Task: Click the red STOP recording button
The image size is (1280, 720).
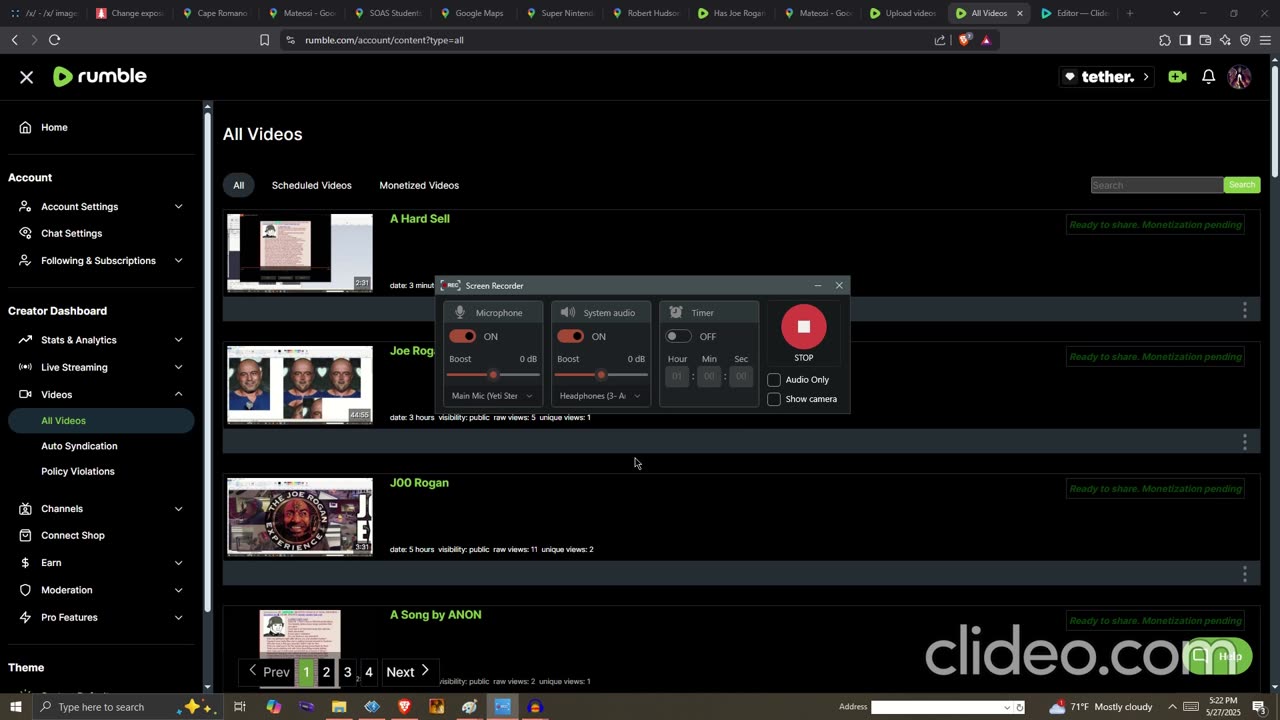Action: 804,327
